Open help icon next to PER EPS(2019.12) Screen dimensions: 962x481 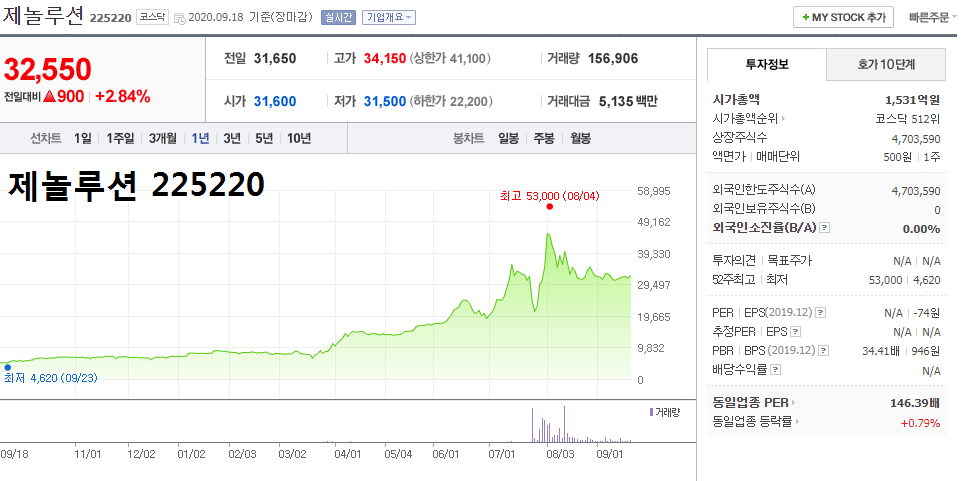coord(821,313)
